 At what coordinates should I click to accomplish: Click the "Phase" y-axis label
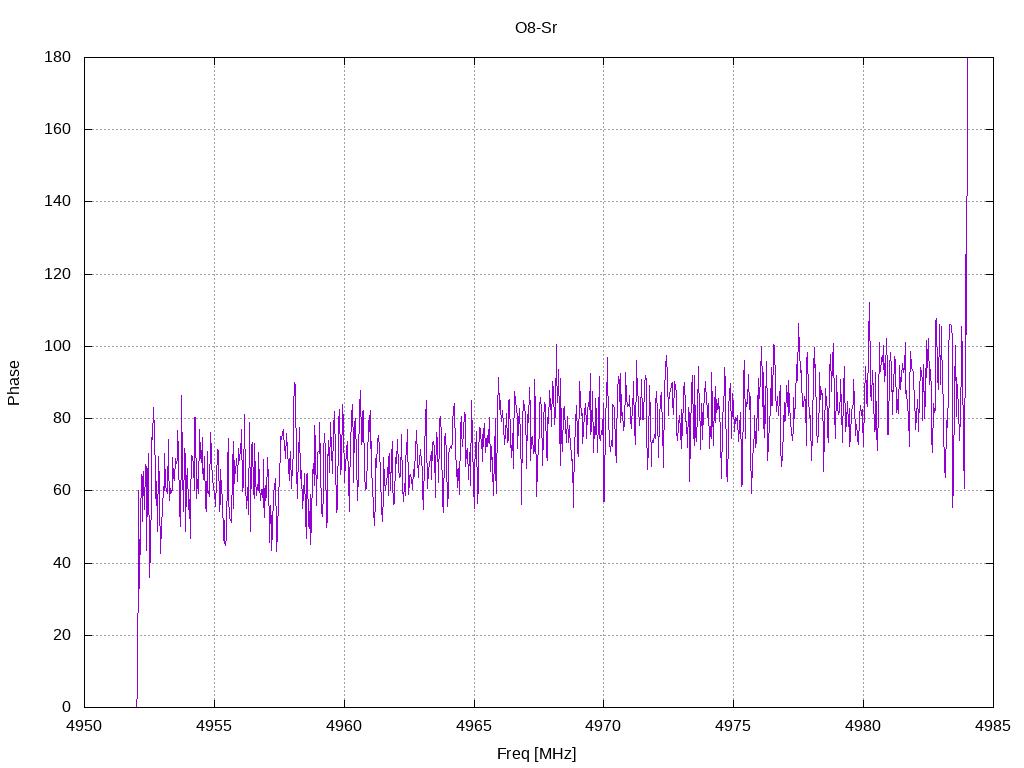pos(14,383)
